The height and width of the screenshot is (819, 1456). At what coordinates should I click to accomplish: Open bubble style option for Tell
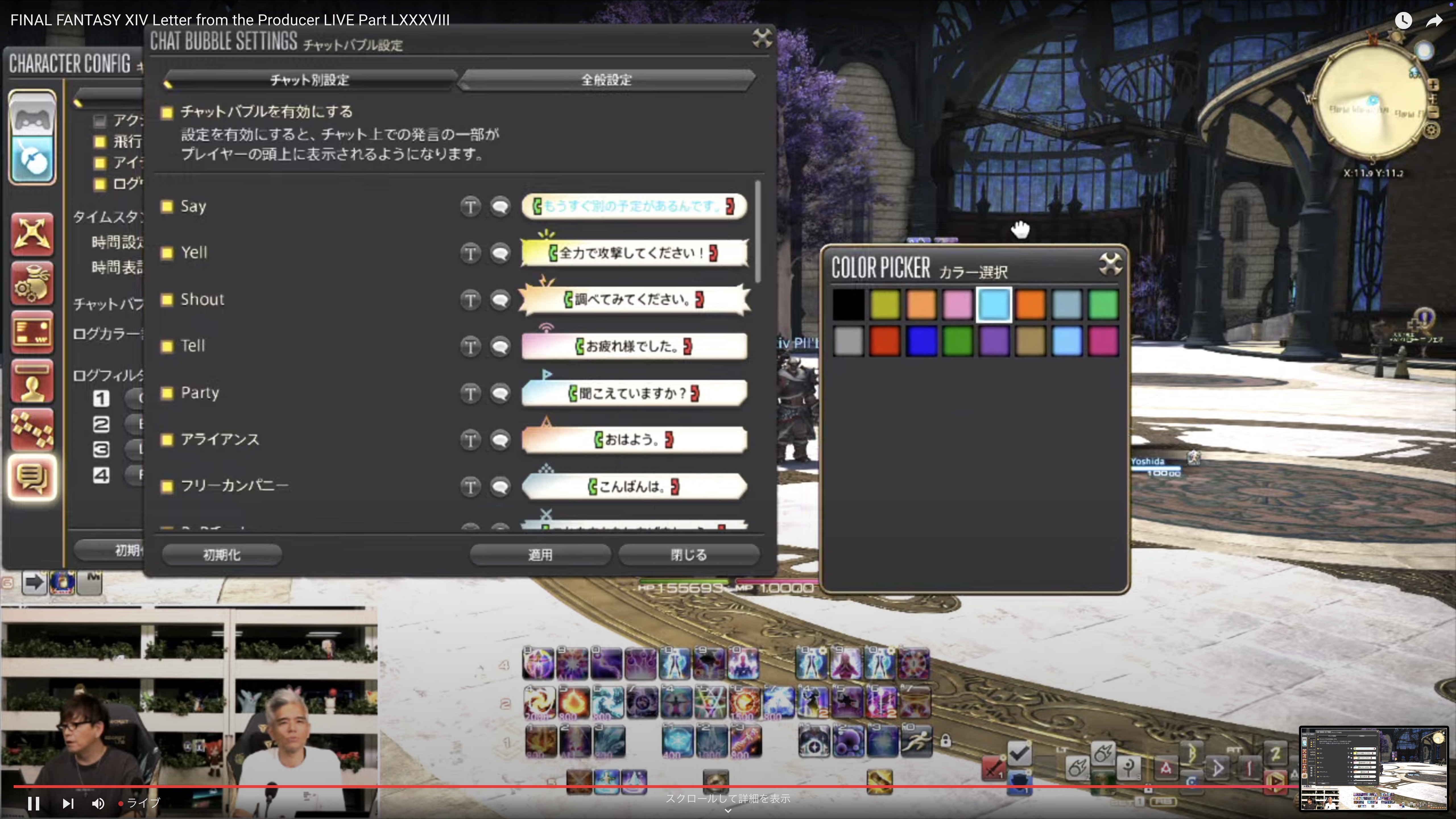click(500, 346)
